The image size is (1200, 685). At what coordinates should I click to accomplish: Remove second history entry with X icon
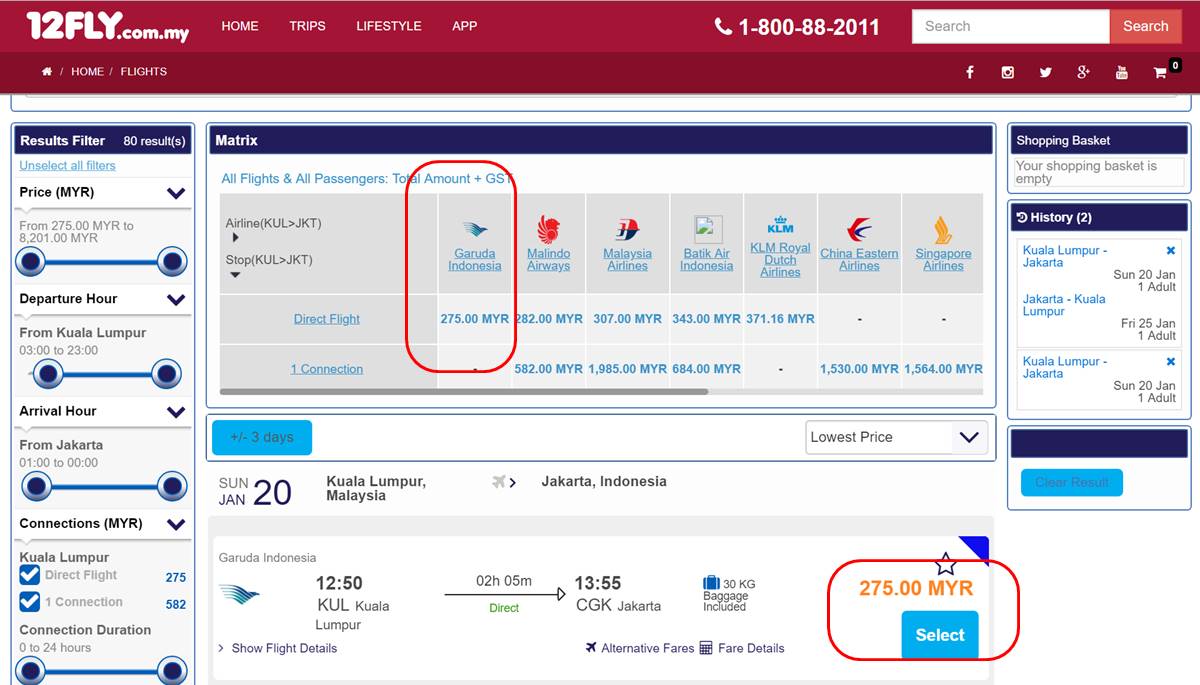coord(1171,361)
